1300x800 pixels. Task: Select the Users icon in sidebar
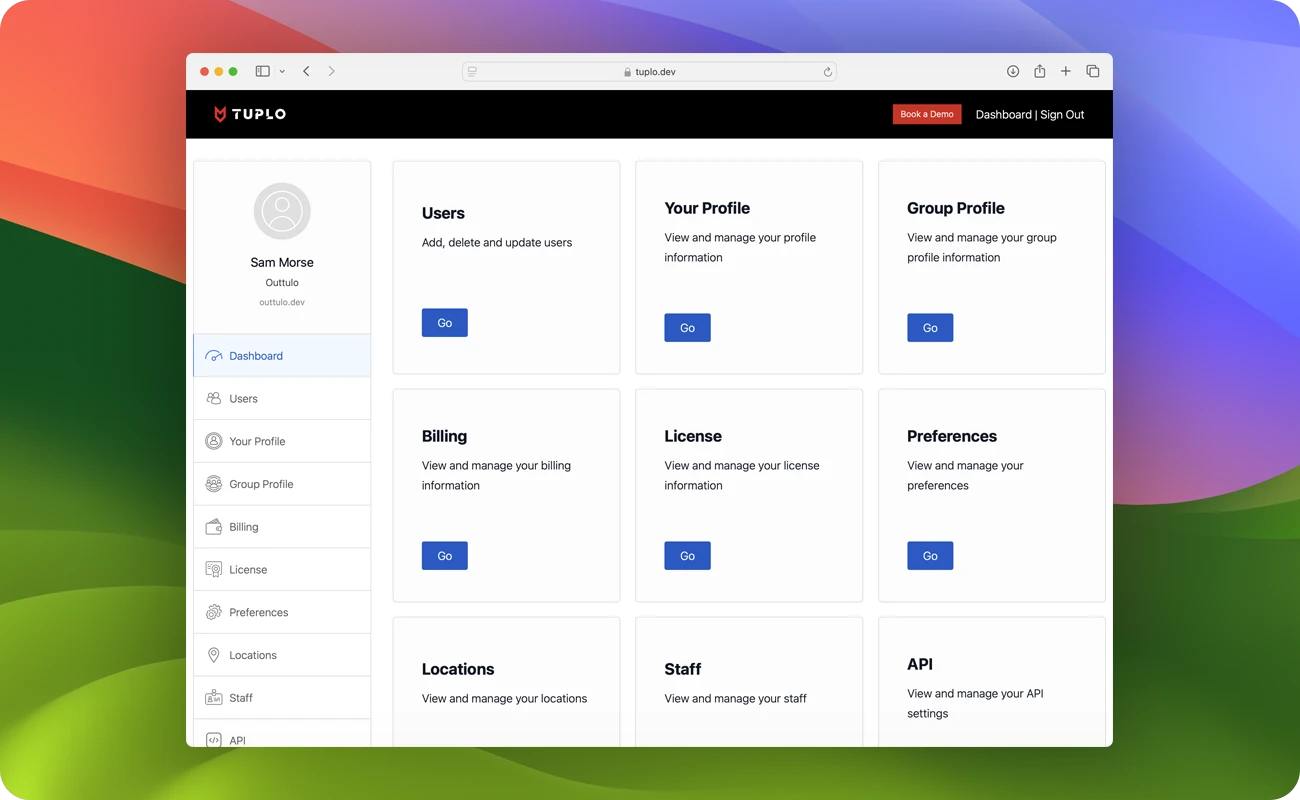coord(213,398)
